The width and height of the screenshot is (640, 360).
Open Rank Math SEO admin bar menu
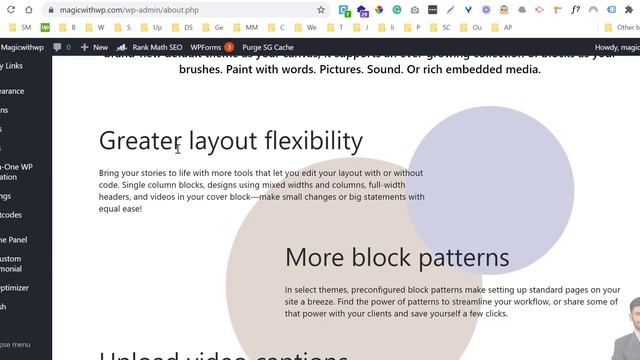coord(149,47)
